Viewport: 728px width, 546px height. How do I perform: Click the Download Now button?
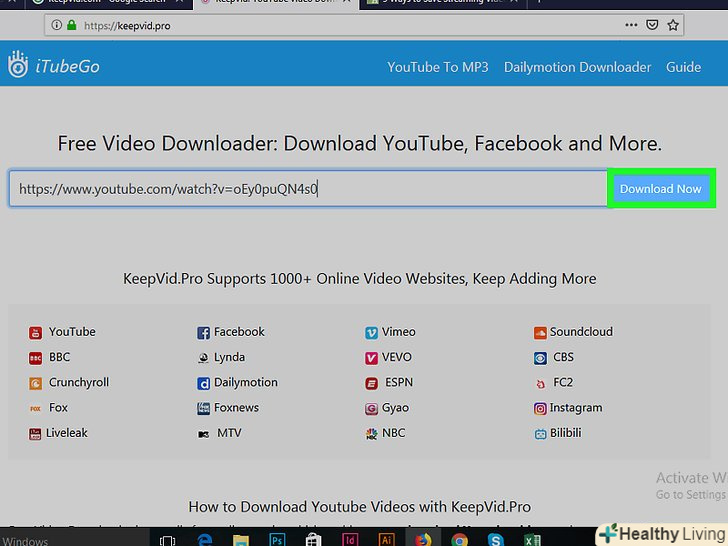click(x=660, y=188)
